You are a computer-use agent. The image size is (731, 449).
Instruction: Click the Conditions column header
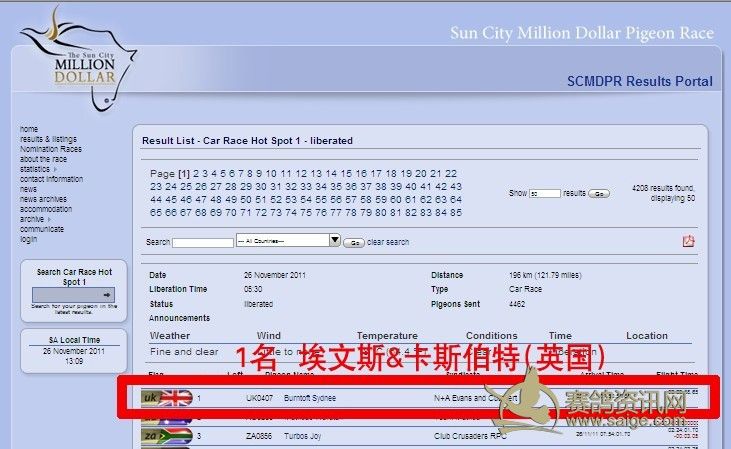491,336
